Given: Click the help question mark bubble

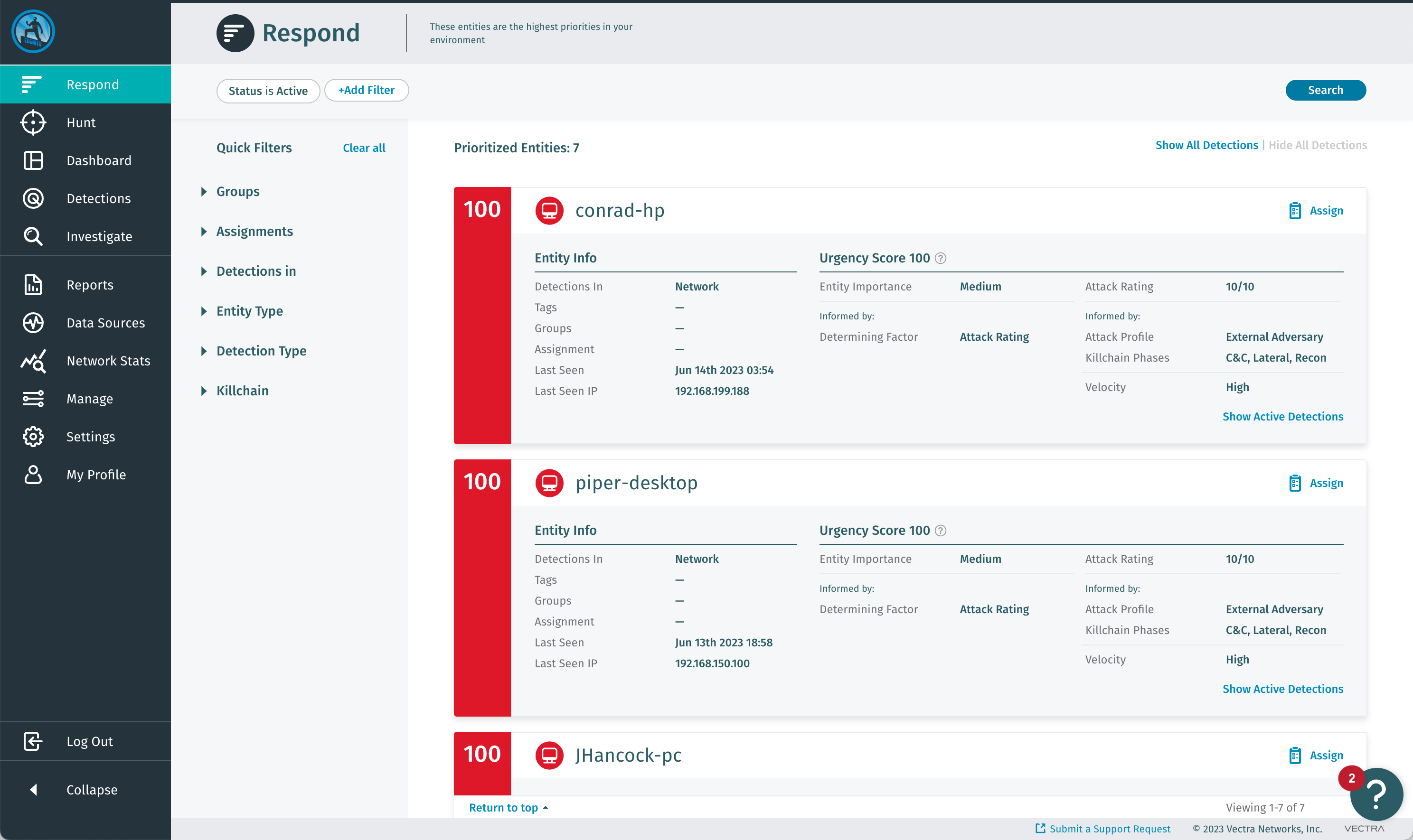Looking at the screenshot, I should click(1376, 793).
